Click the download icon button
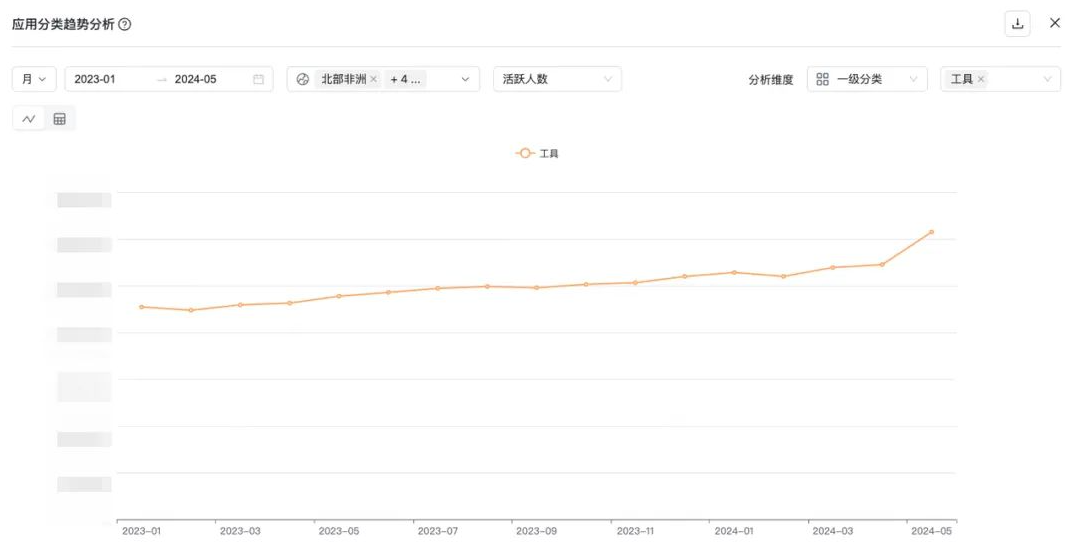Image resolution: width=1078 pixels, height=549 pixels. click(1017, 24)
